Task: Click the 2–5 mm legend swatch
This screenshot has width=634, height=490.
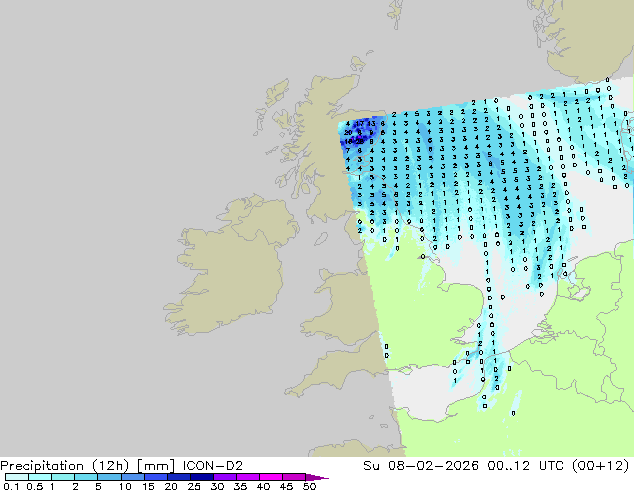Action: tap(86, 477)
